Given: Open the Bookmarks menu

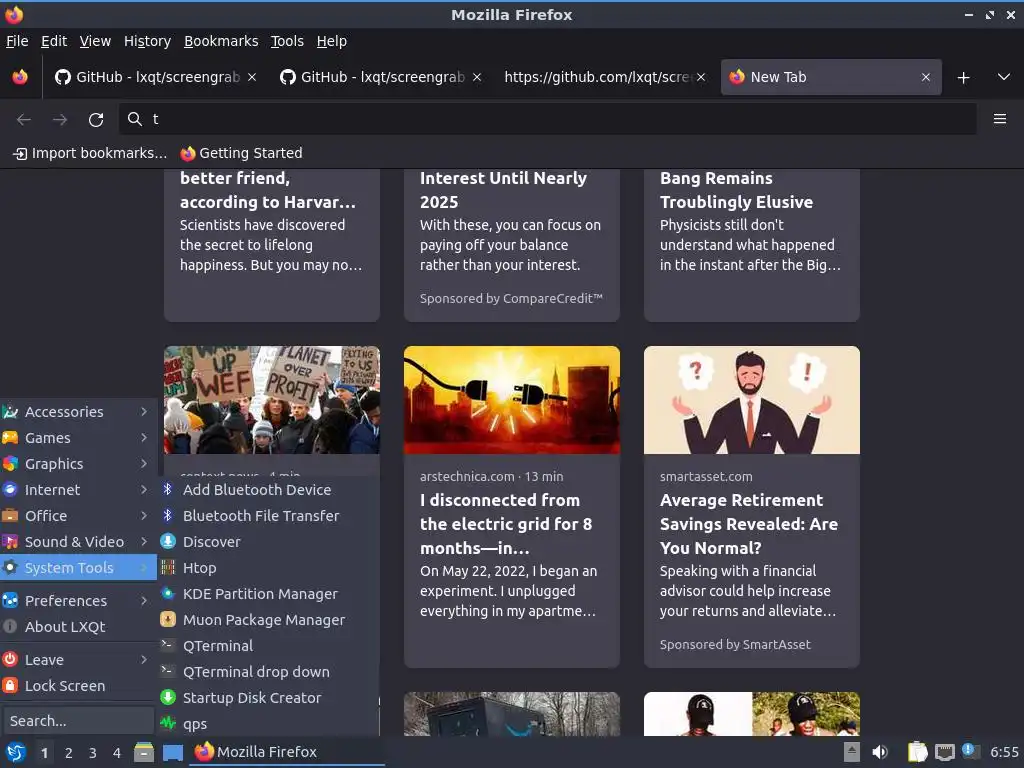Looking at the screenshot, I should click(221, 41).
